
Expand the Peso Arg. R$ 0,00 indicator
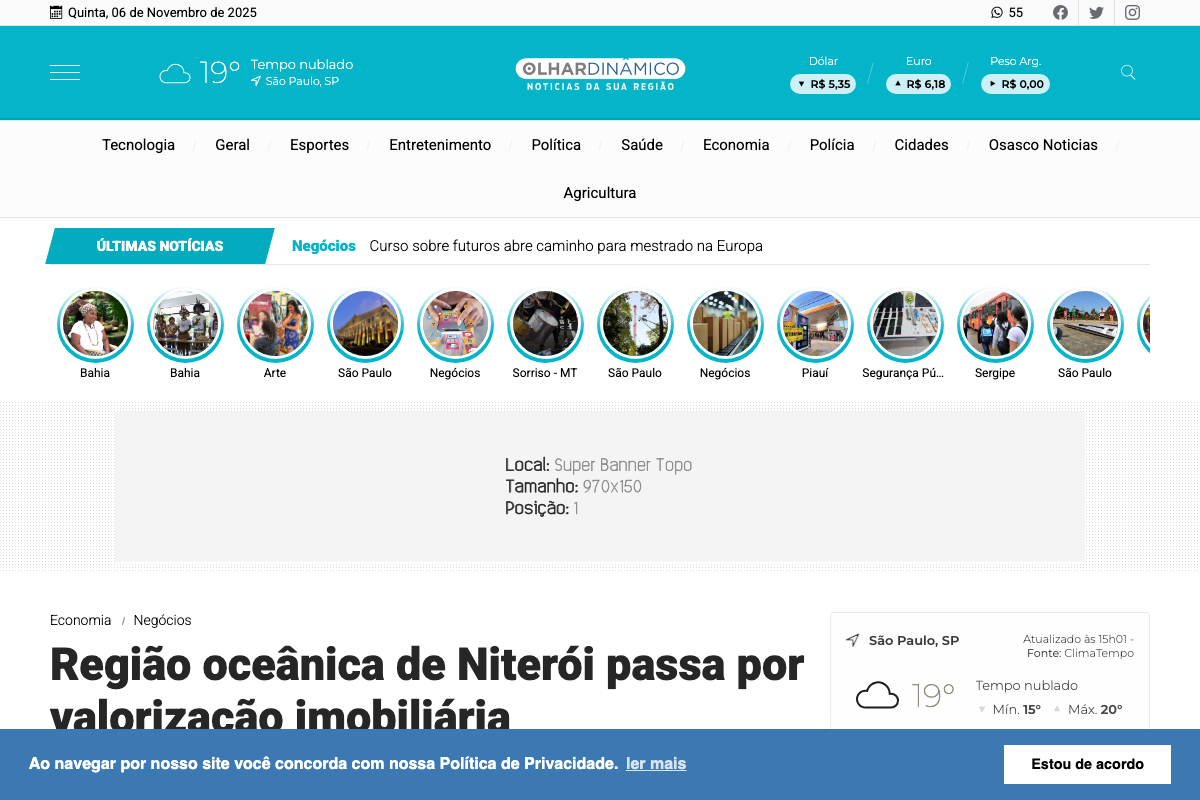pyautogui.click(x=1015, y=84)
